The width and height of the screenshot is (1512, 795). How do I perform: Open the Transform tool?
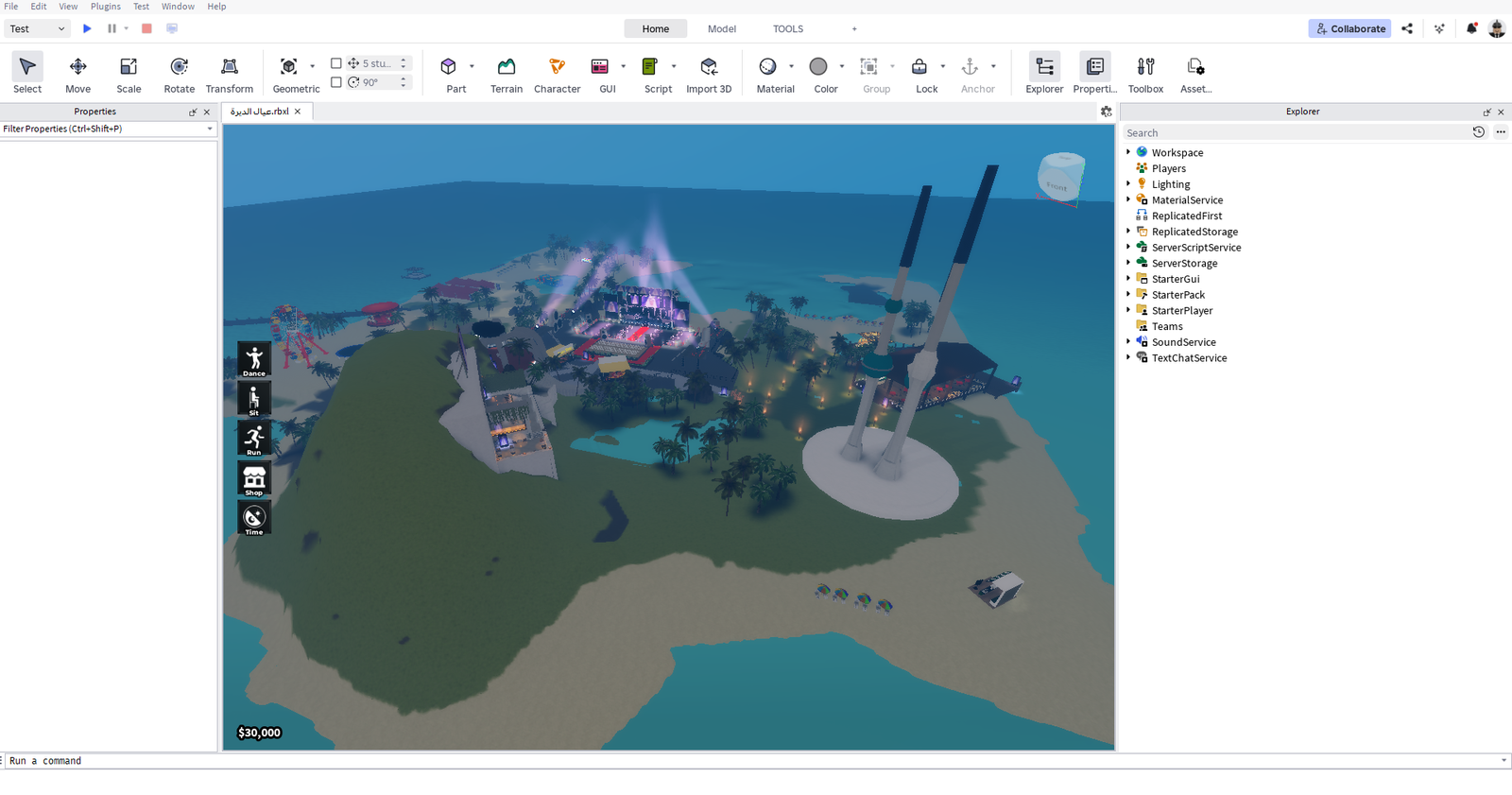230,74
